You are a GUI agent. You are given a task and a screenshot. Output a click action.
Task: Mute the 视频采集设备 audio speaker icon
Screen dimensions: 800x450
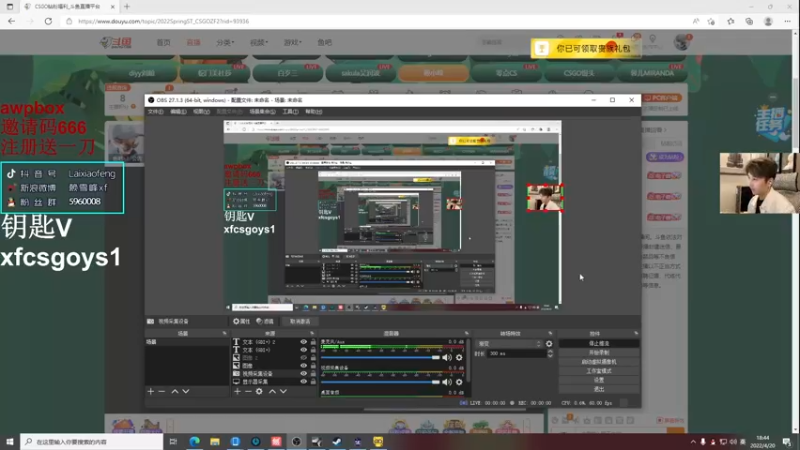[447, 382]
